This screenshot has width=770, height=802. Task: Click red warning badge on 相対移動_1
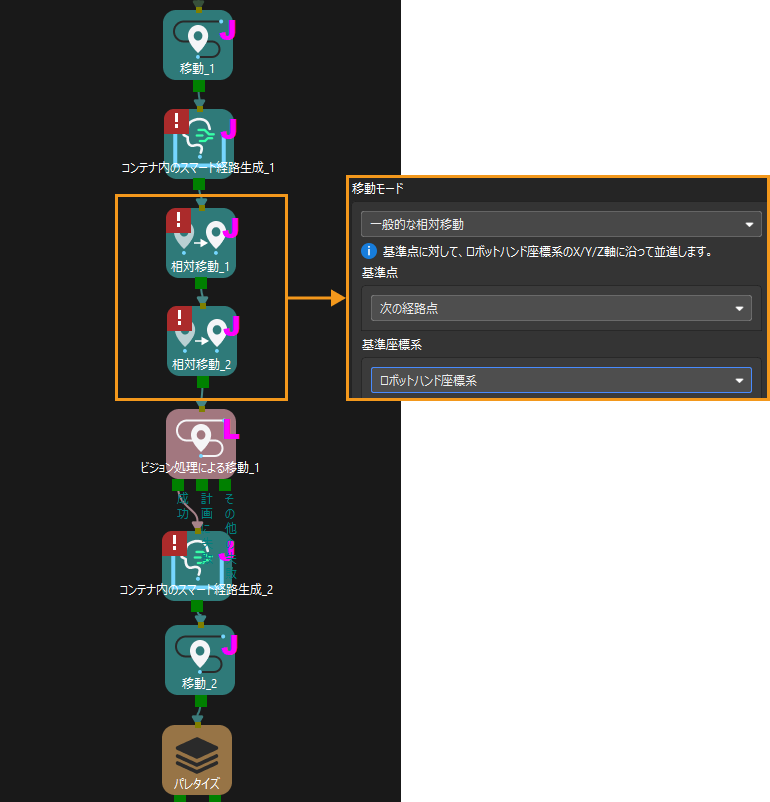coord(179,220)
